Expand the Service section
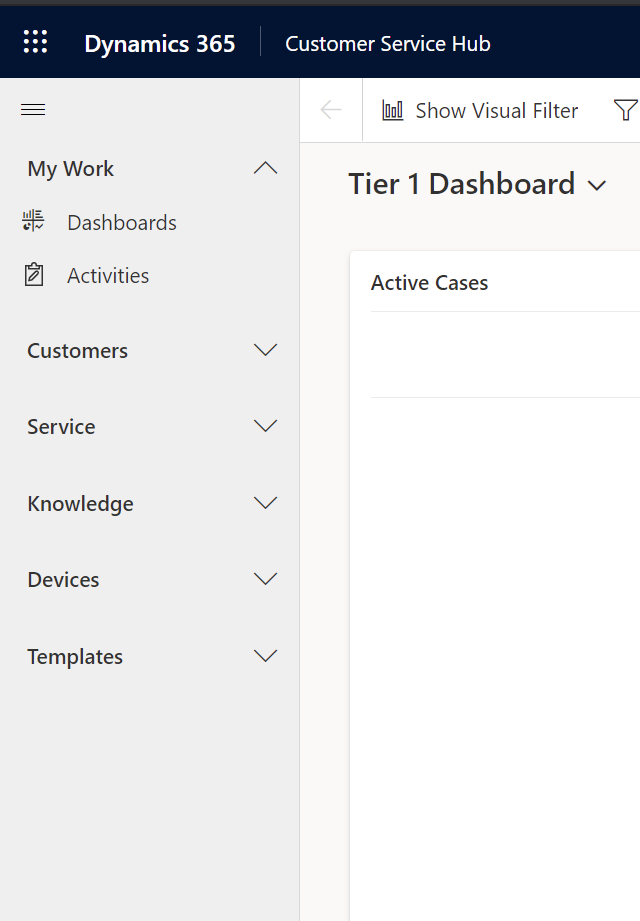This screenshot has height=921, width=640. click(265, 426)
